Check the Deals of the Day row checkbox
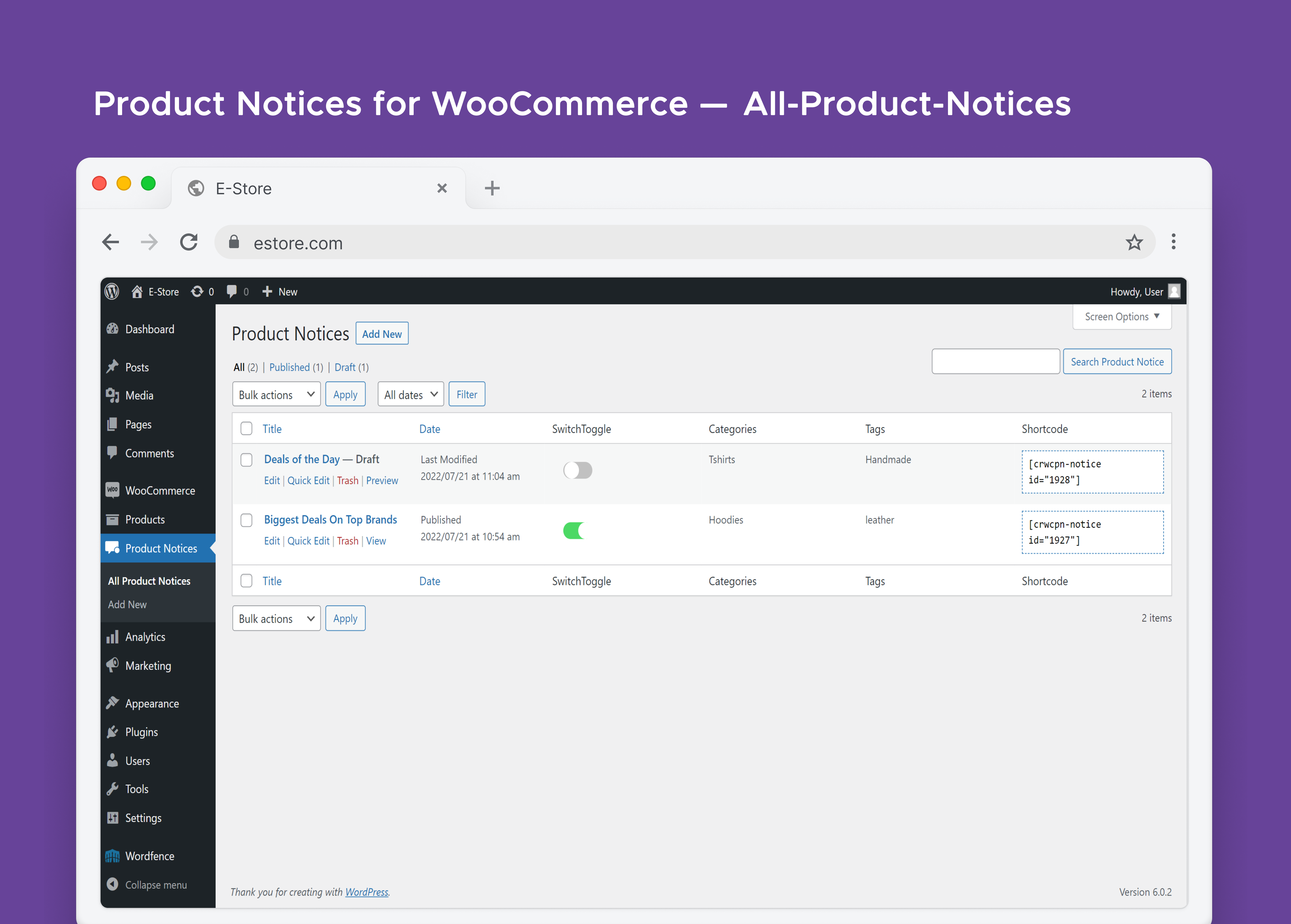This screenshot has width=1291, height=924. coord(246,460)
